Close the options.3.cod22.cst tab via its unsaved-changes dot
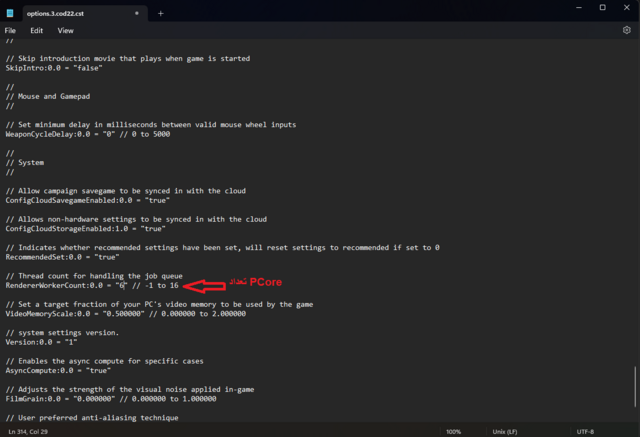The image size is (640, 437). (x=137, y=13)
